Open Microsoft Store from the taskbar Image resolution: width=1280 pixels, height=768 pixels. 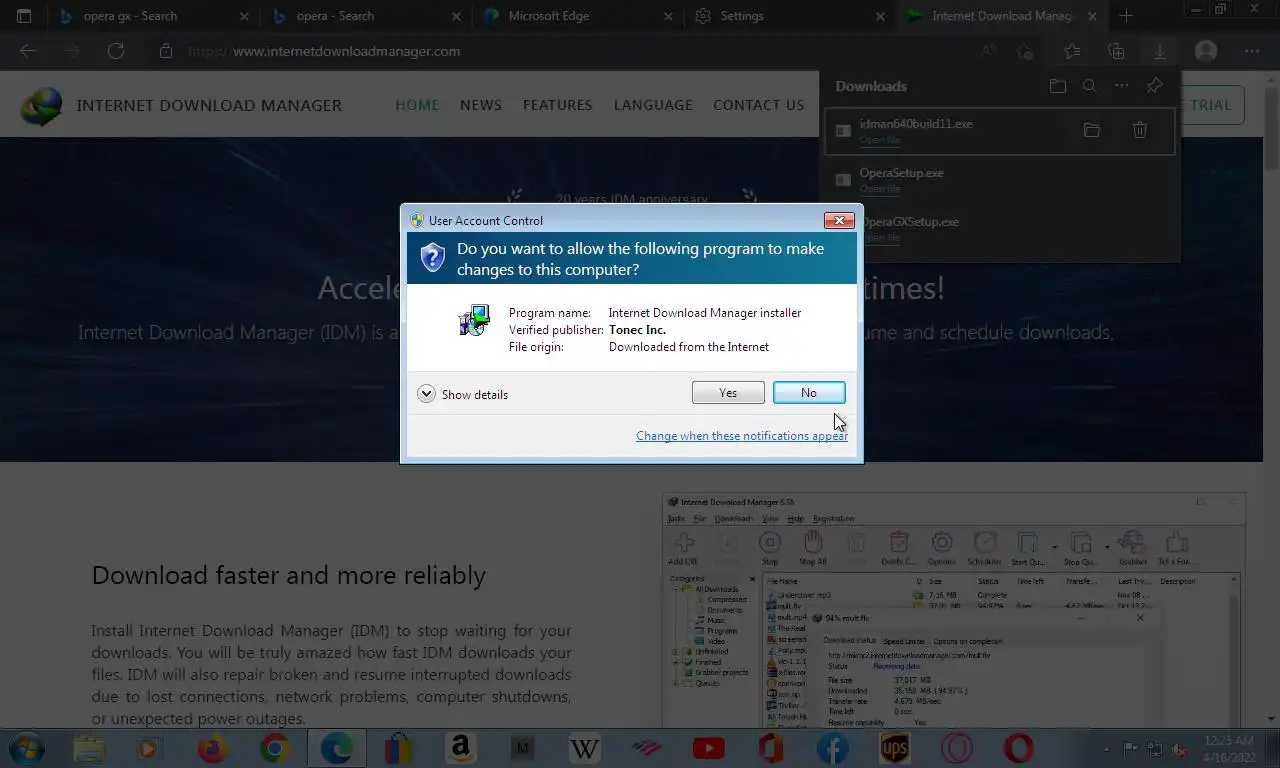click(399, 748)
